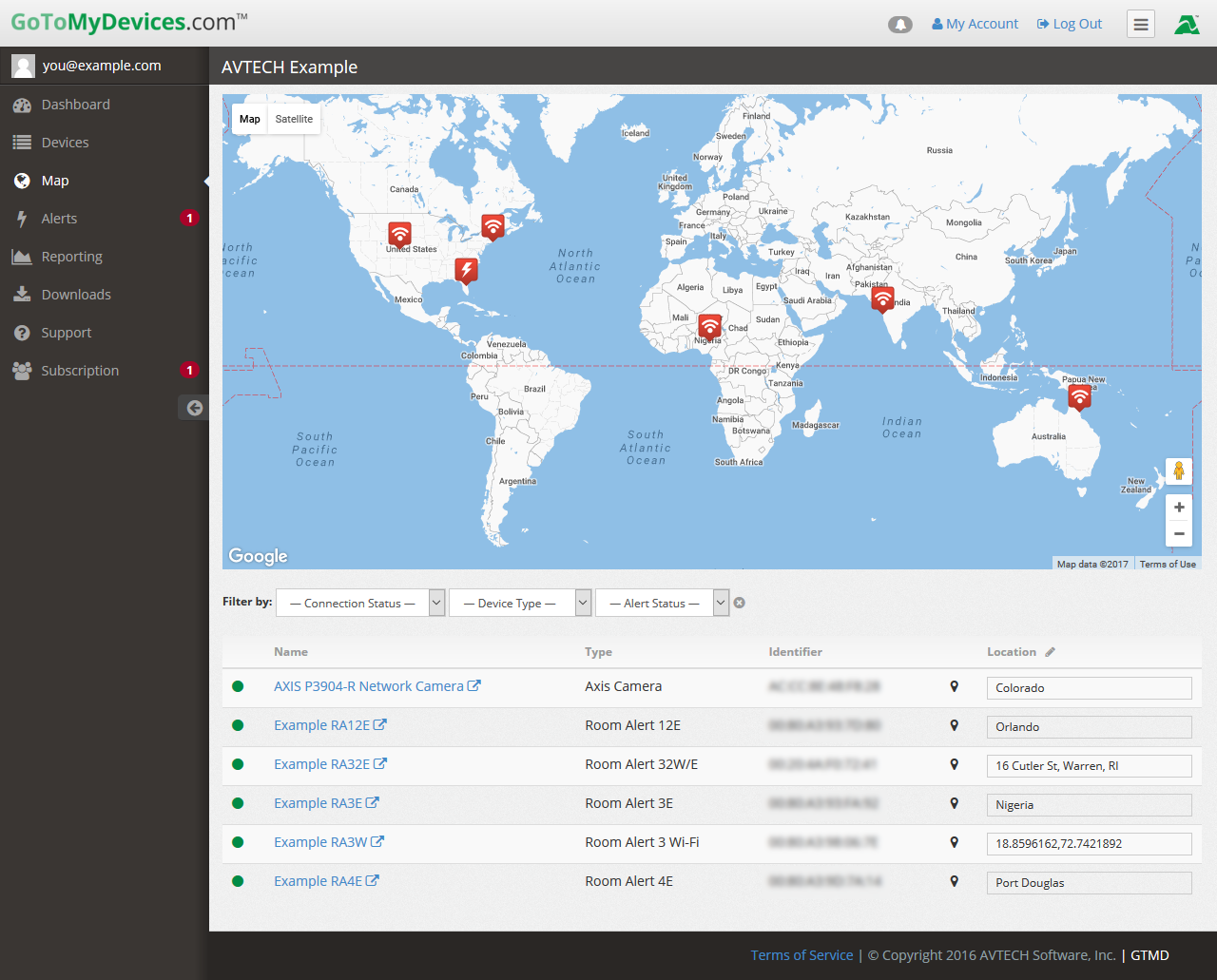Open Alerts in the sidebar

pyautogui.click(x=105, y=219)
